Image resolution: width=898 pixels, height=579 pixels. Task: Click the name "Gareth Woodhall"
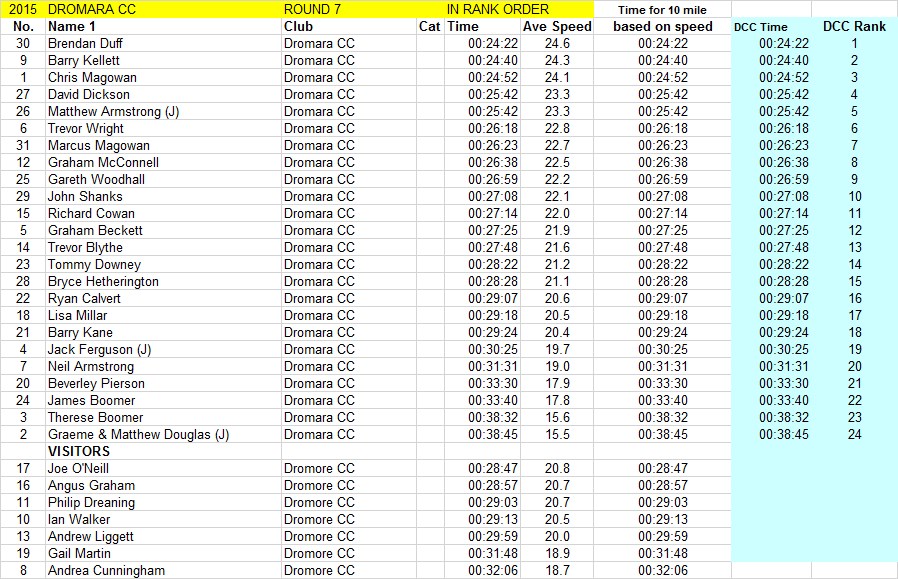[96, 179]
